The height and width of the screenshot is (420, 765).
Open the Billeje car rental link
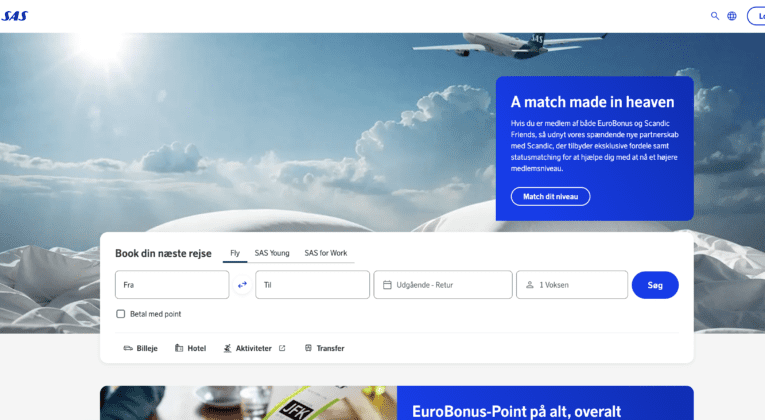[x=140, y=348]
